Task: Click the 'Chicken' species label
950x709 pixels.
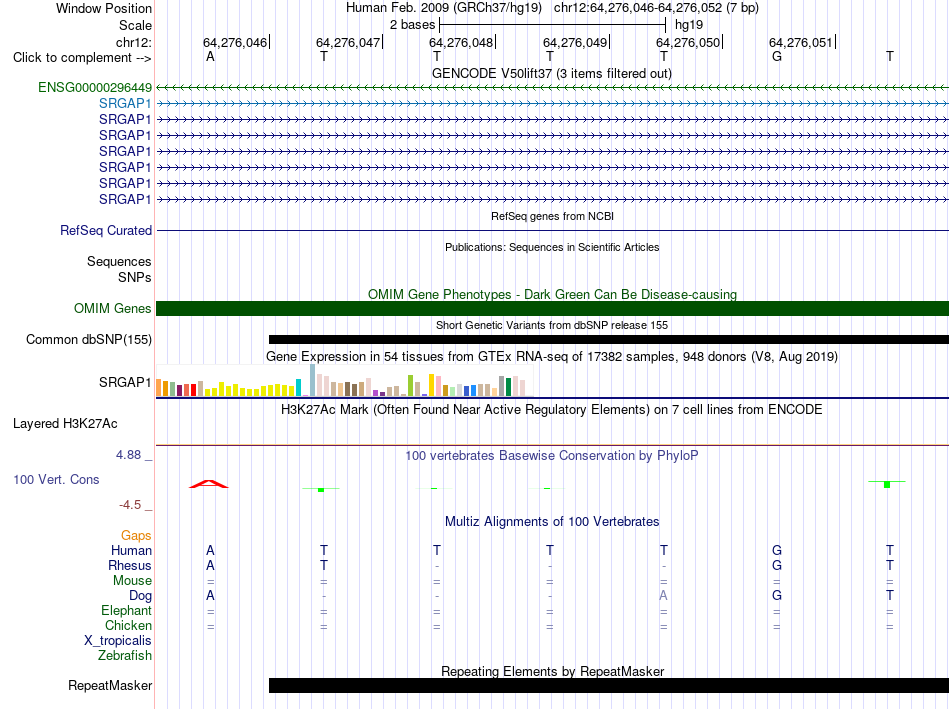Action: [x=128, y=625]
